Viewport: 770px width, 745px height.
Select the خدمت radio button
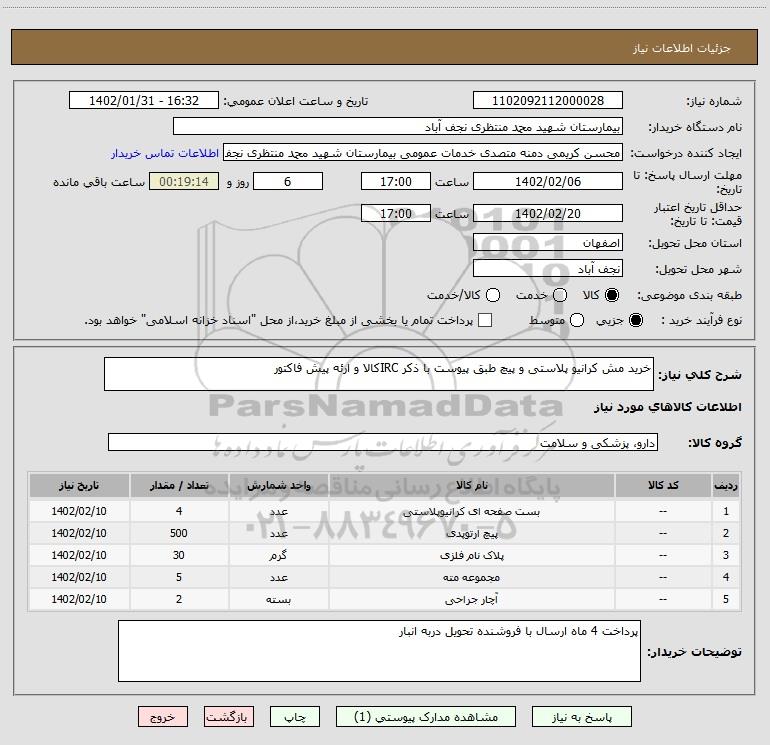click(x=560, y=295)
